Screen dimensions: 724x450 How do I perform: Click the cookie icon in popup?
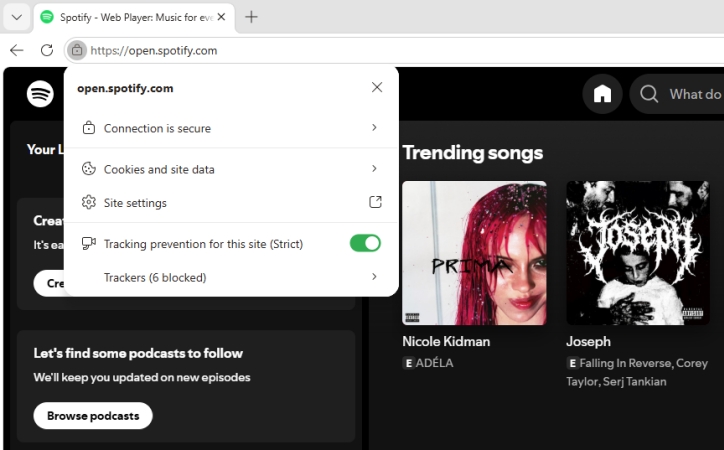click(89, 169)
